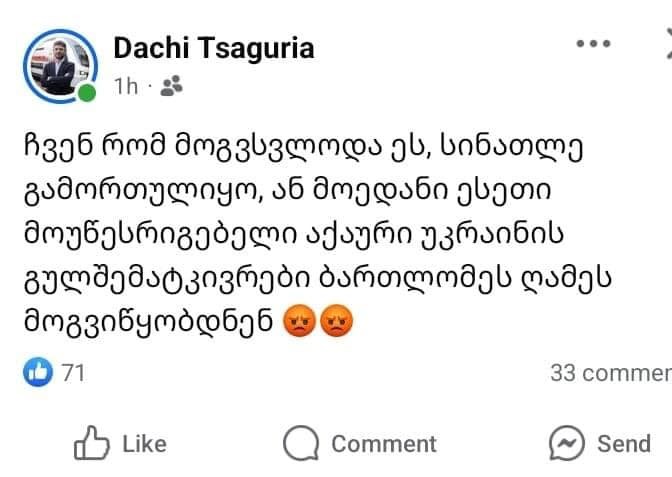Click the second angry face emoji
Screen dimensions: 672x477
click(337, 326)
